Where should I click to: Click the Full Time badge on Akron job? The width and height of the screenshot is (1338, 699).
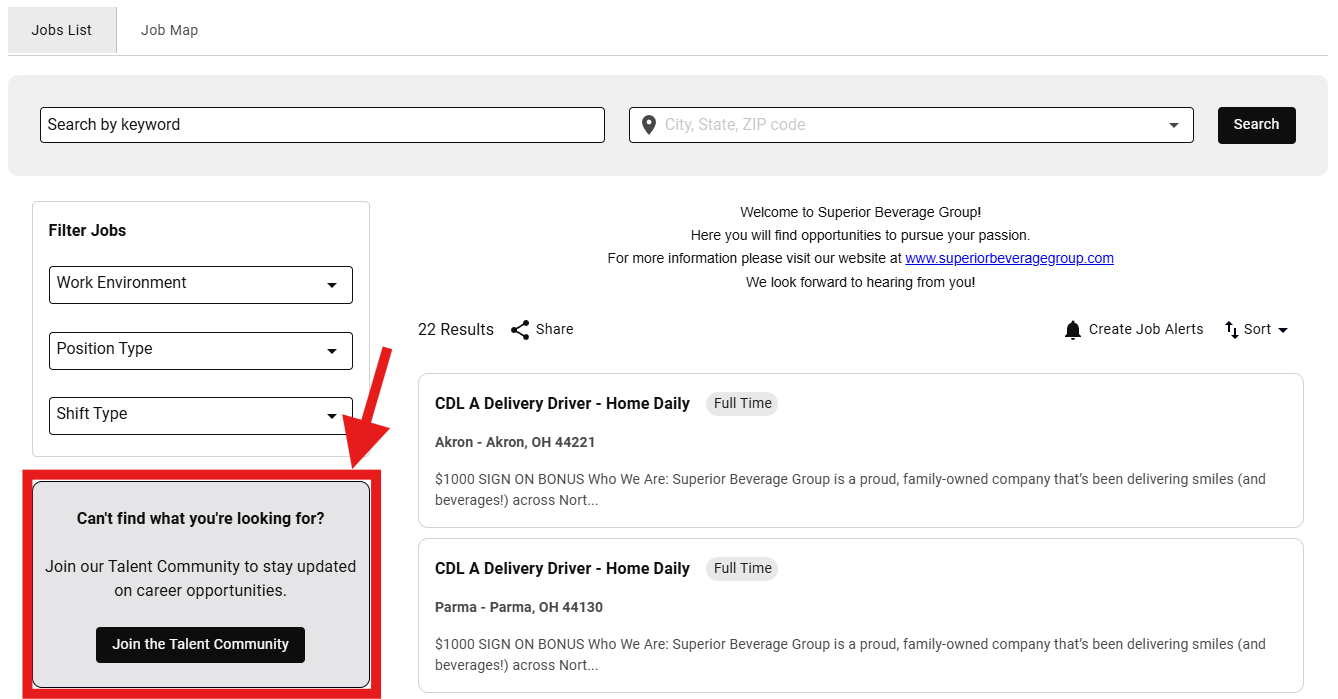pyautogui.click(x=742, y=403)
